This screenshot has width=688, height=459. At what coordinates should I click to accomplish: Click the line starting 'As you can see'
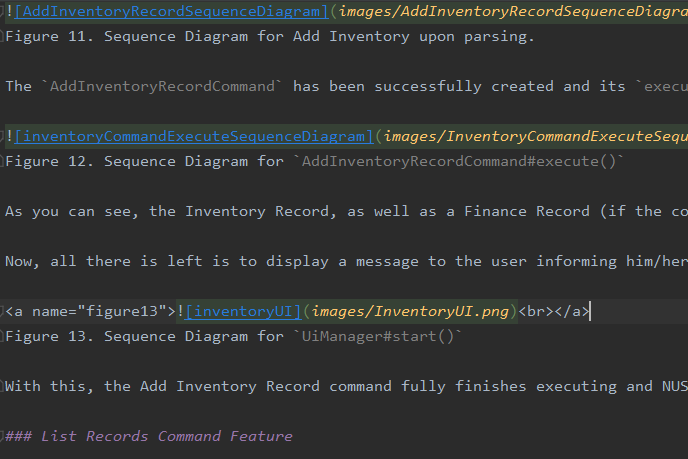(x=346, y=212)
